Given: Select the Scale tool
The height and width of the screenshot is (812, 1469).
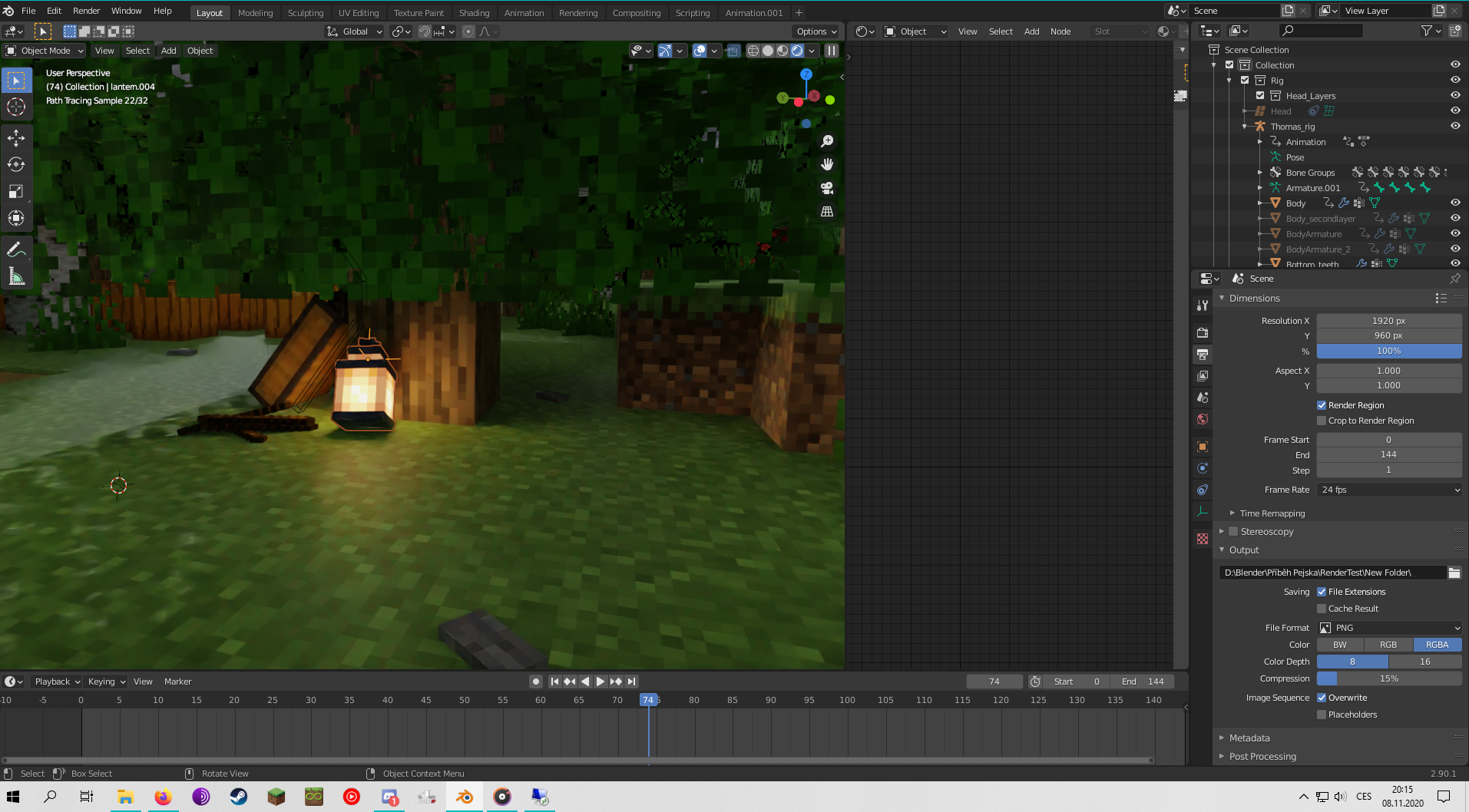Looking at the screenshot, I should (x=16, y=190).
